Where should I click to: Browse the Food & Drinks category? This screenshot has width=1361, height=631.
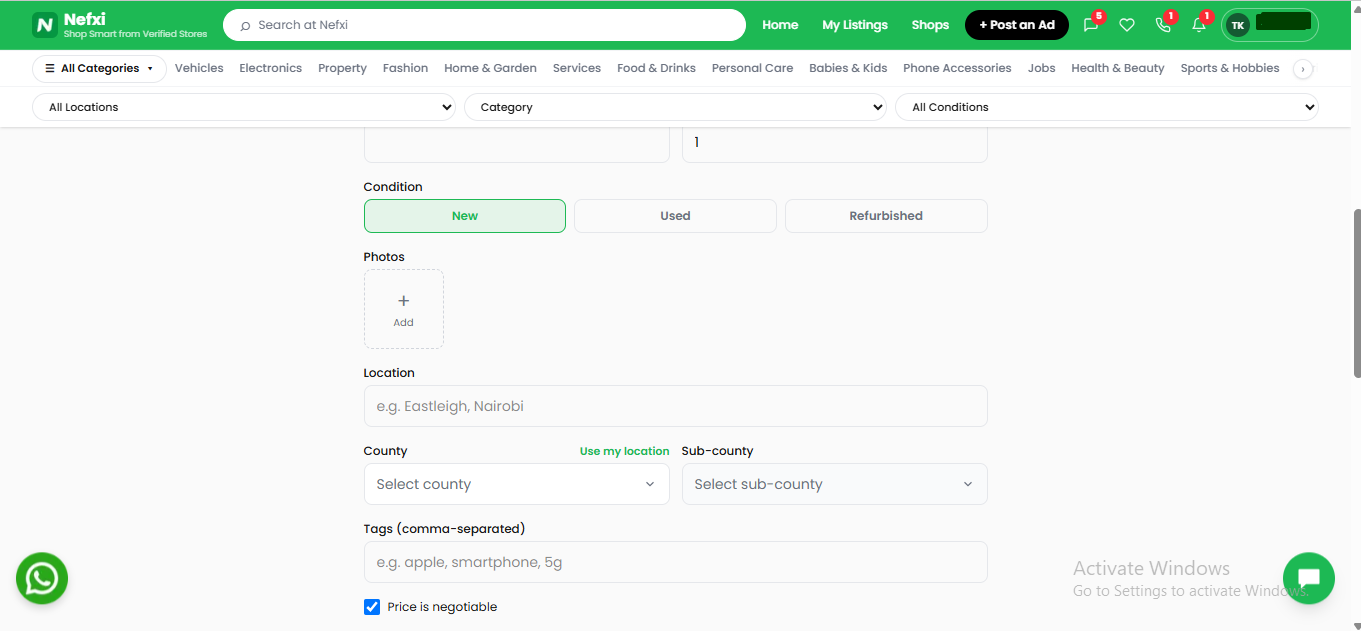[656, 68]
